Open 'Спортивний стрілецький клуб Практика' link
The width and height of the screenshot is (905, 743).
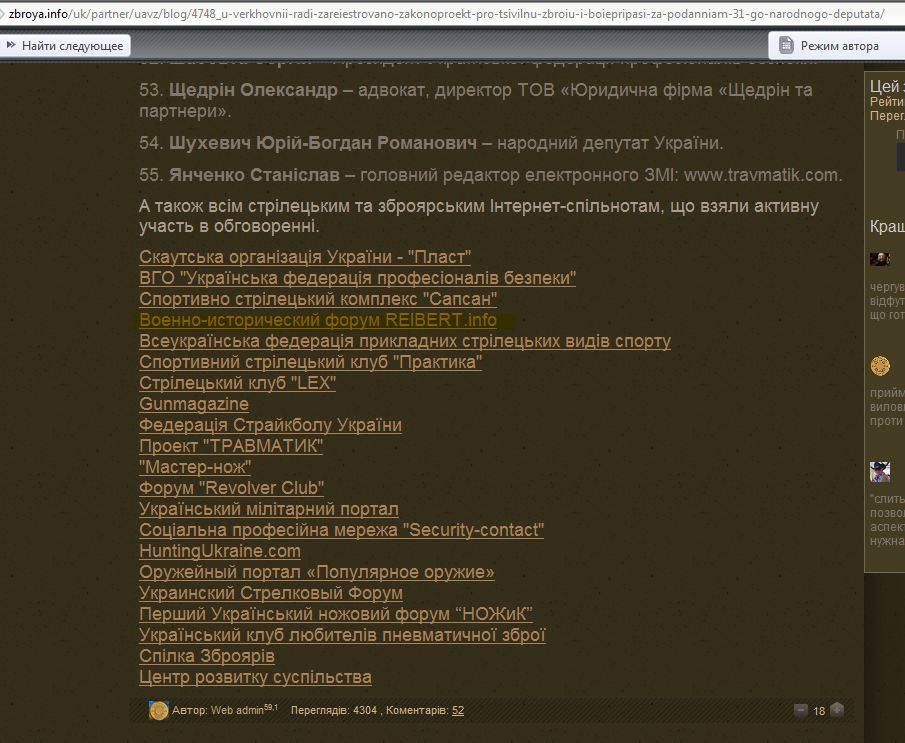pos(311,362)
